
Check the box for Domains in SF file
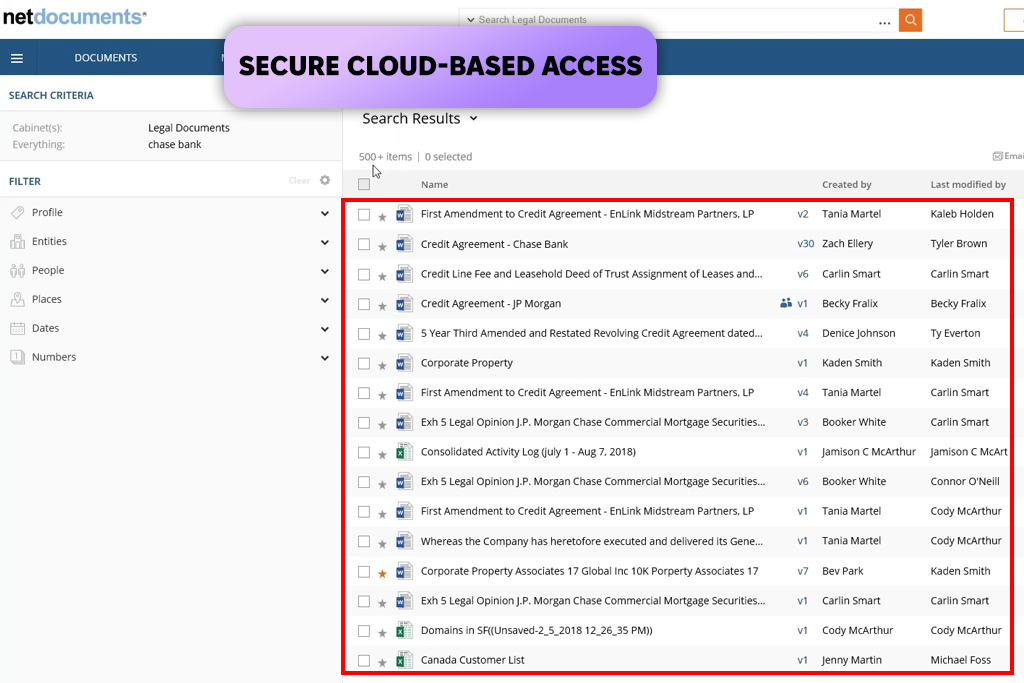point(364,631)
